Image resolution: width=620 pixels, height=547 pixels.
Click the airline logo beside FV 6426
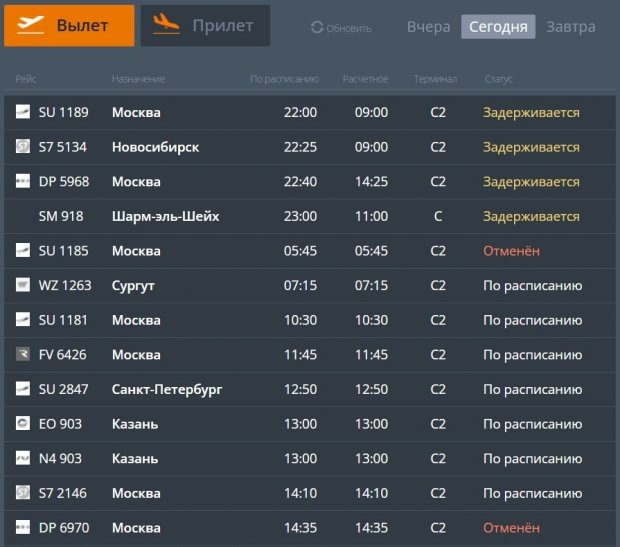[23, 354]
